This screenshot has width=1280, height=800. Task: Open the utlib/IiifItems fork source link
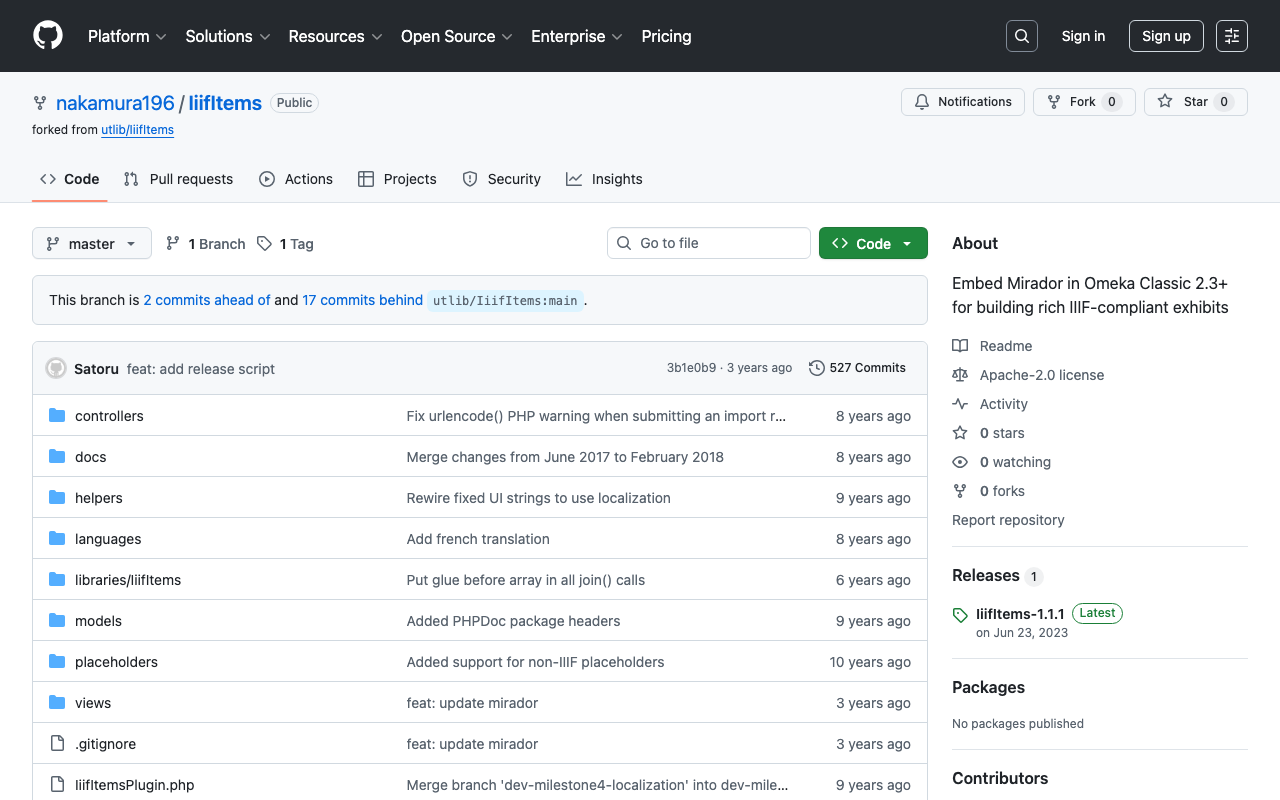[137, 130]
